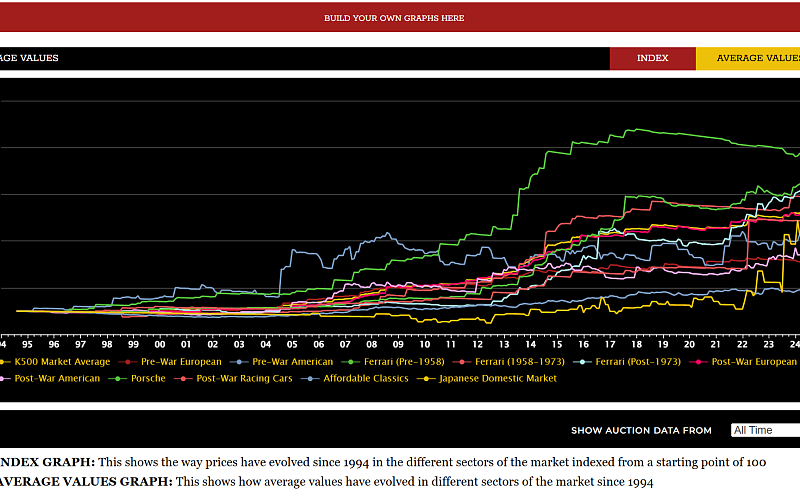Click the Ferrari (1958-1973) legend marker
This screenshot has height=500, width=800.
coord(461,361)
